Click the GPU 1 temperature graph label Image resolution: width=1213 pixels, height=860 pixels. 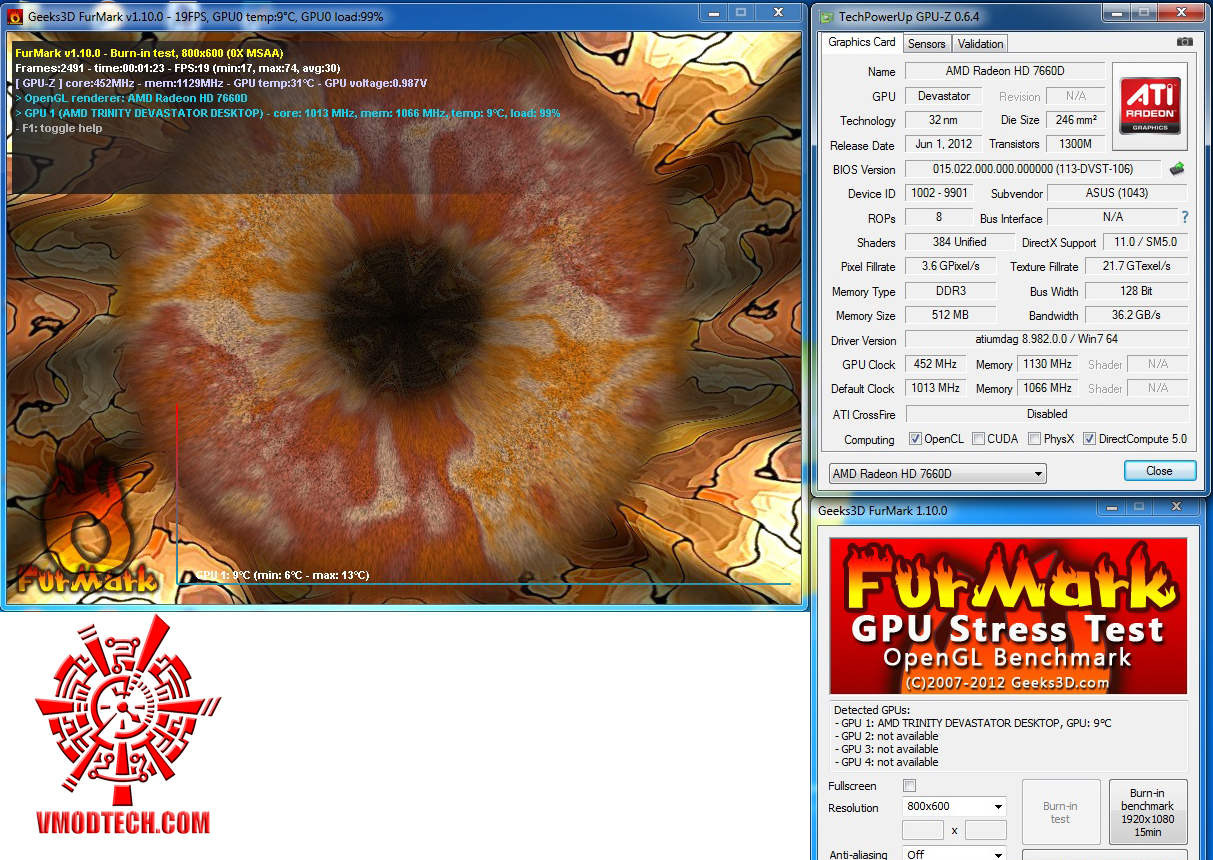[x=283, y=575]
